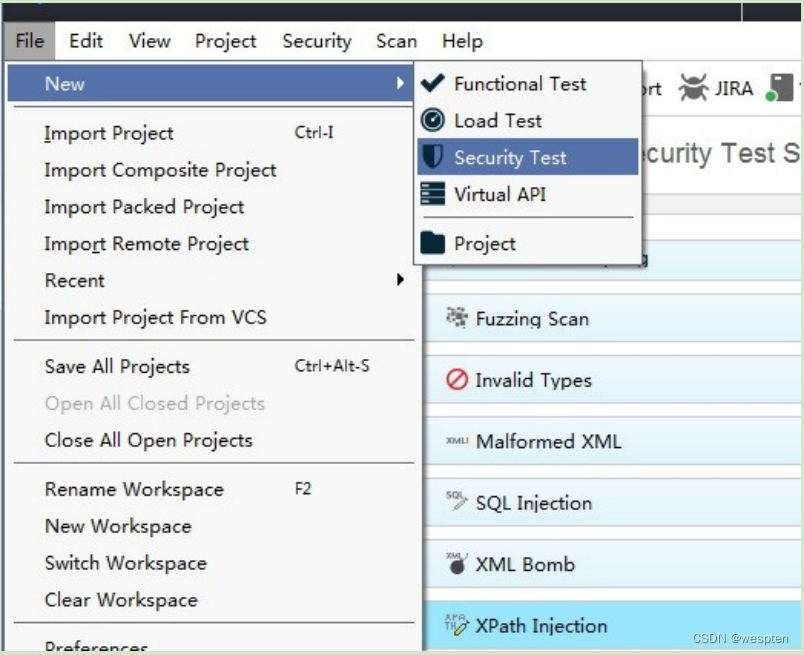Choose Import Project from File menu
The width and height of the screenshot is (804, 655).
point(109,133)
